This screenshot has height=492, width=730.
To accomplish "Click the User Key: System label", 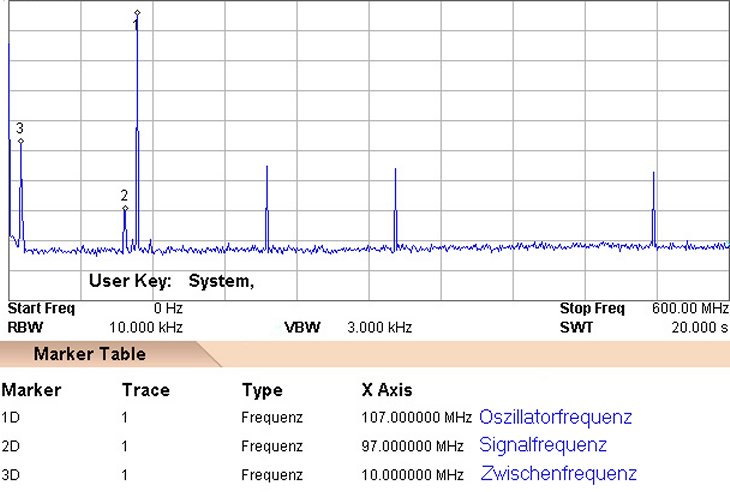I will (171, 281).
